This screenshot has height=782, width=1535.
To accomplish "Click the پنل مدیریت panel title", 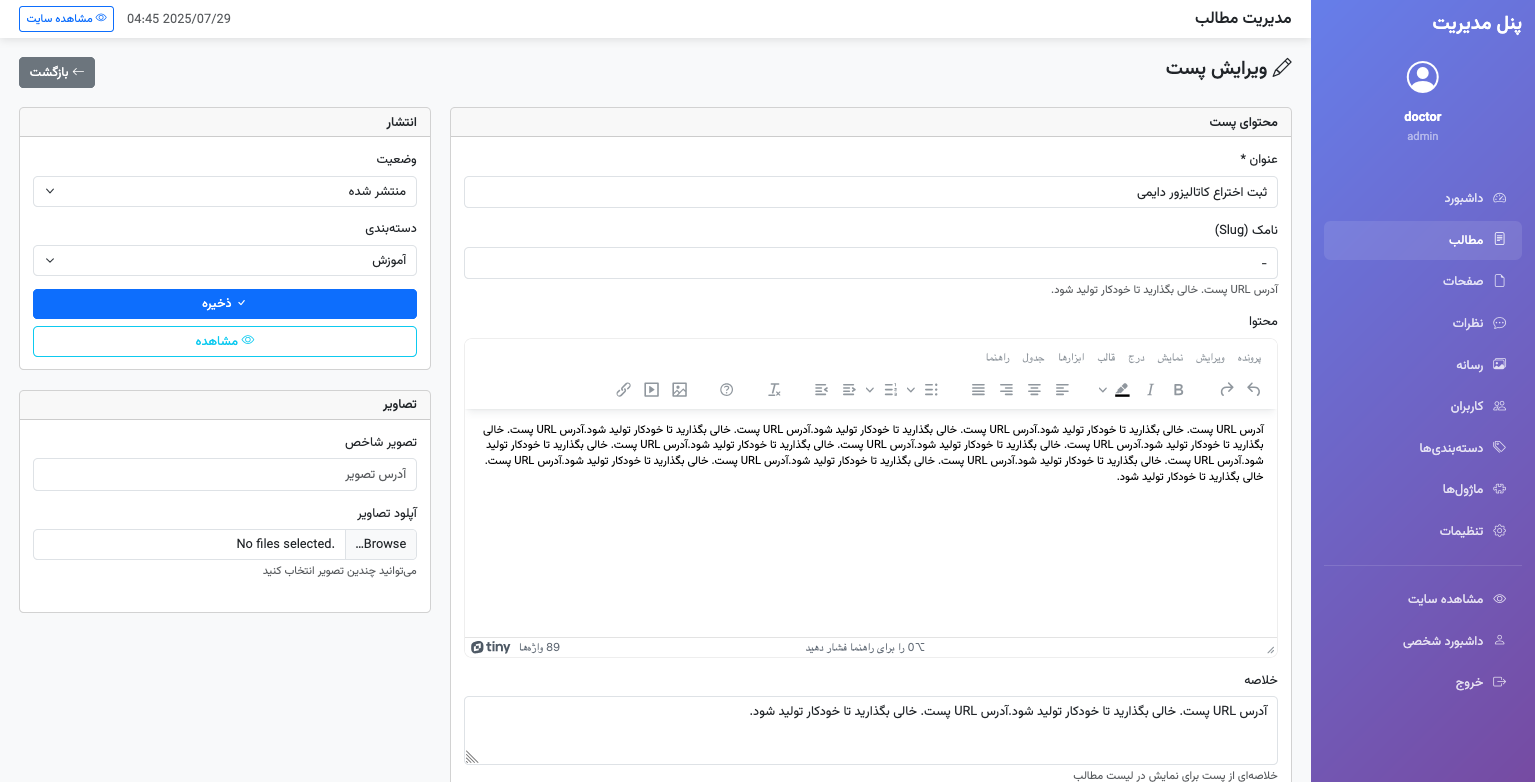I will (x=1476, y=24).
